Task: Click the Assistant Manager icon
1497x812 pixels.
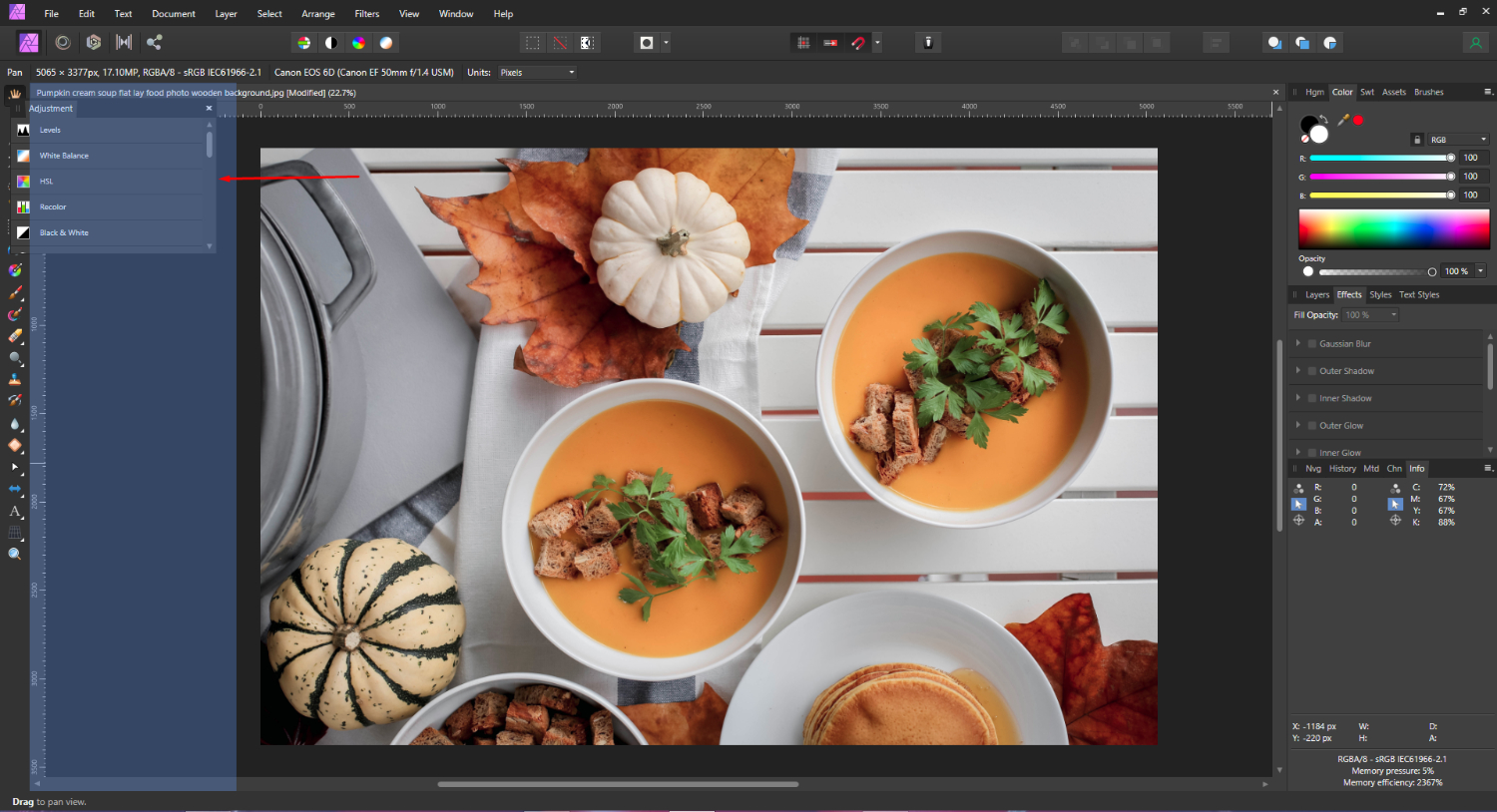Action: click(x=928, y=43)
